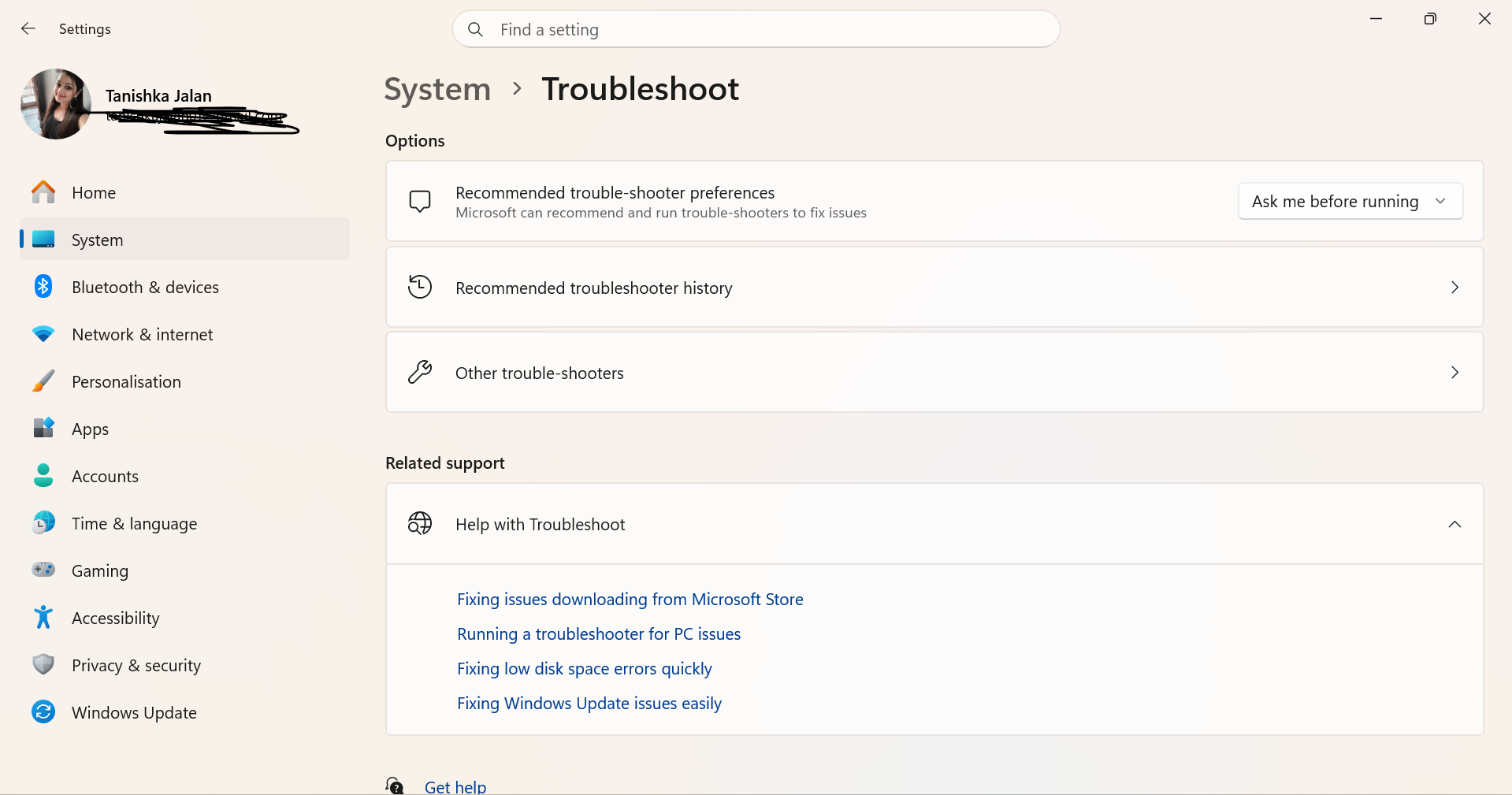Click the Time & language globe icon

pyautogui.click(x=43, y=522)
